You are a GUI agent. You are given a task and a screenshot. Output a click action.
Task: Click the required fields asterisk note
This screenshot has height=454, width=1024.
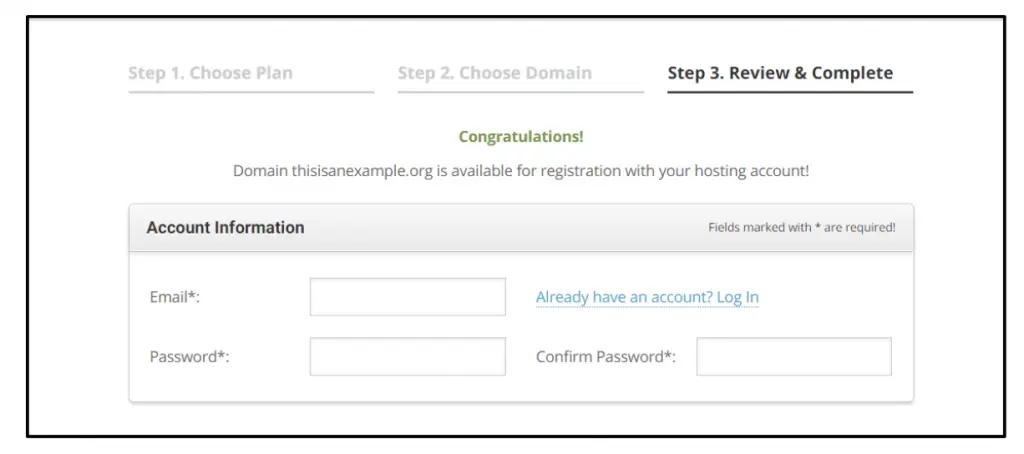[x=801, y=228]
